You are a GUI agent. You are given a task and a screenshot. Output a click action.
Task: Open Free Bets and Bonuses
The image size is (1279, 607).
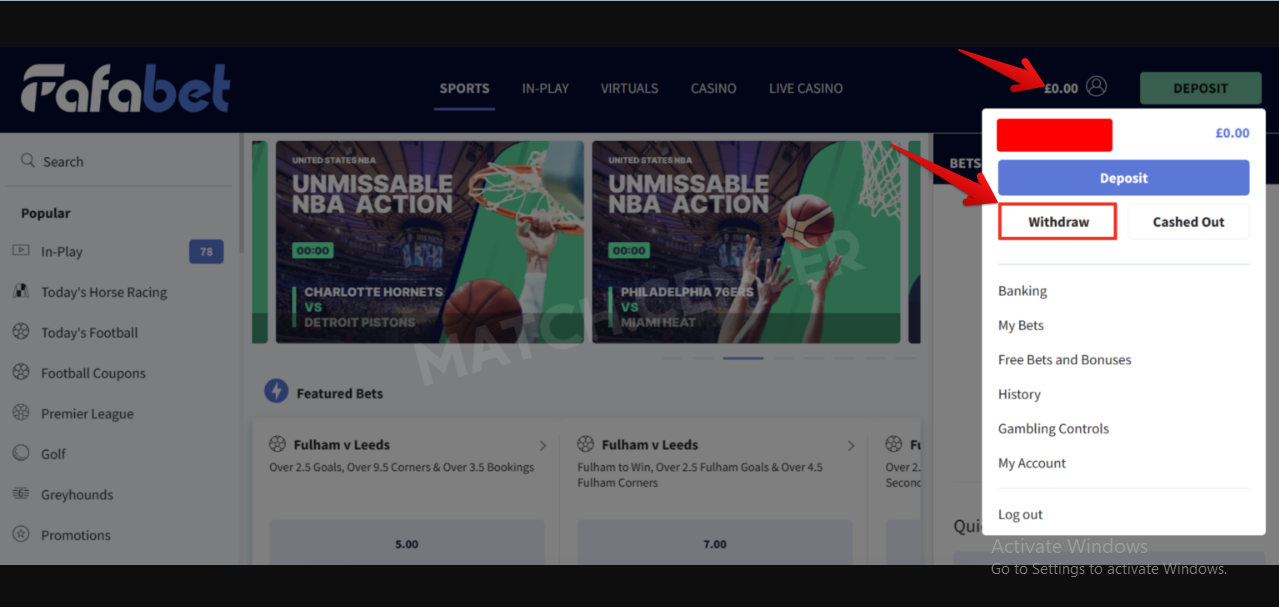1065,359
